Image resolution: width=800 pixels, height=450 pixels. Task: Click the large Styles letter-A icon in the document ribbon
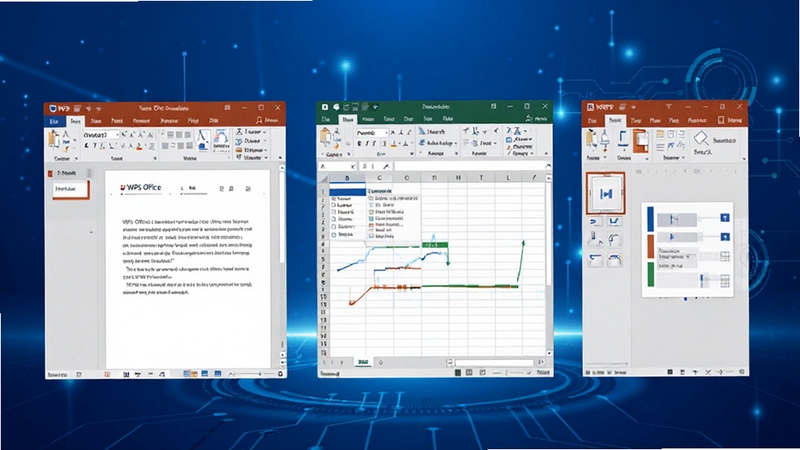click(x=203, y=140)
